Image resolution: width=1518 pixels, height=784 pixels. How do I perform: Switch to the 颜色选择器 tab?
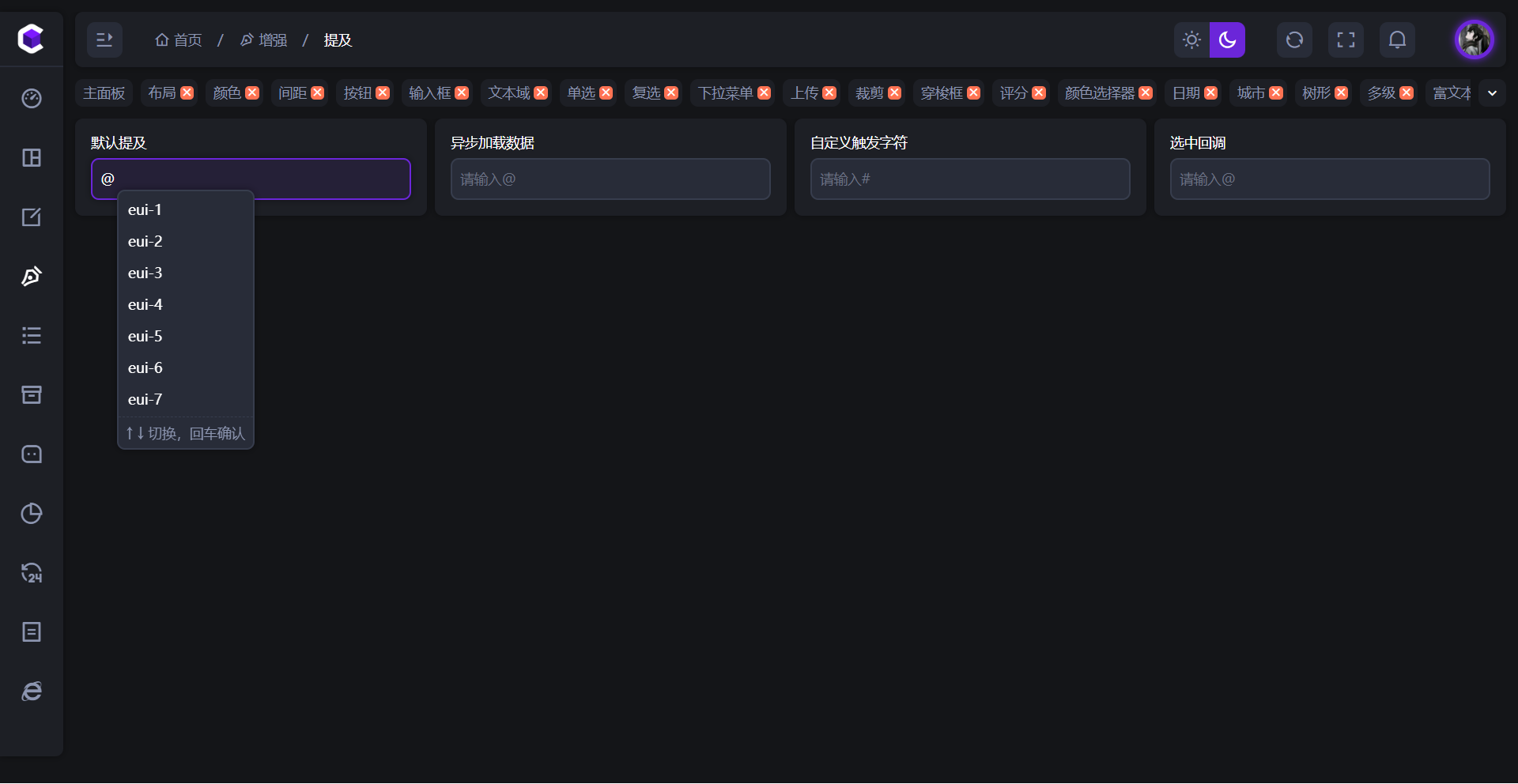pyautogui.click(x=1100, y=92)
